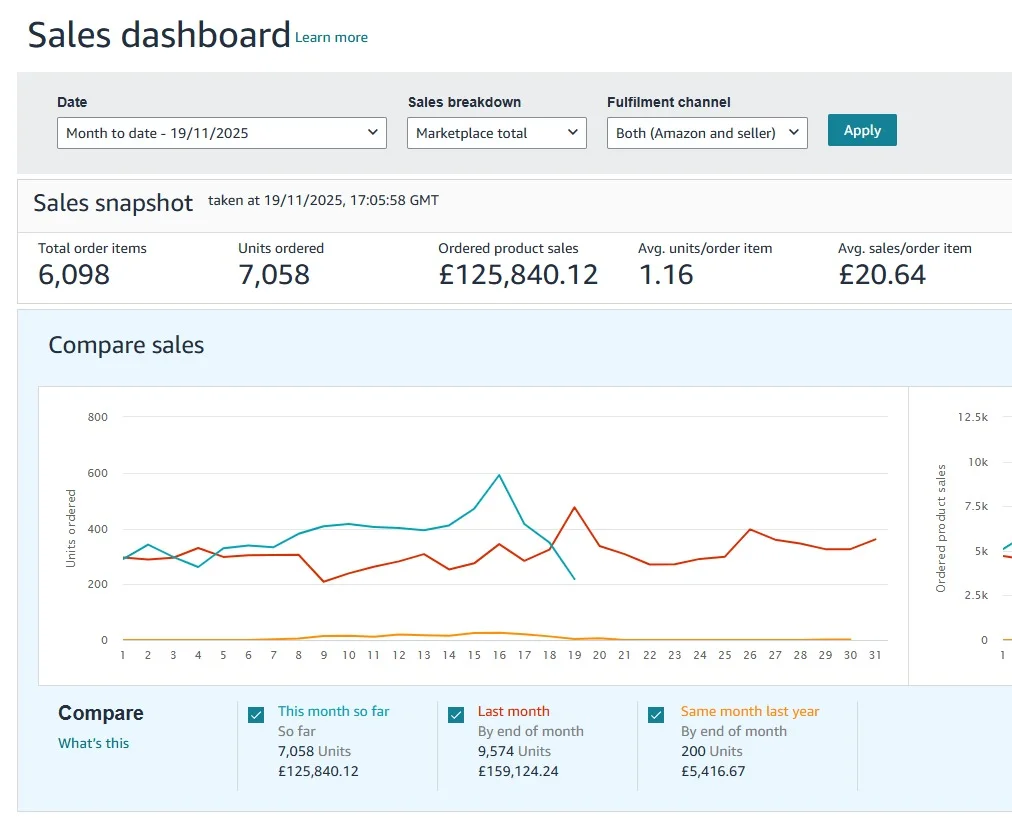This screenshot has height=833, width=1012.
Task: Click the red line peak at day 19
Action: (x=574, y=507)
